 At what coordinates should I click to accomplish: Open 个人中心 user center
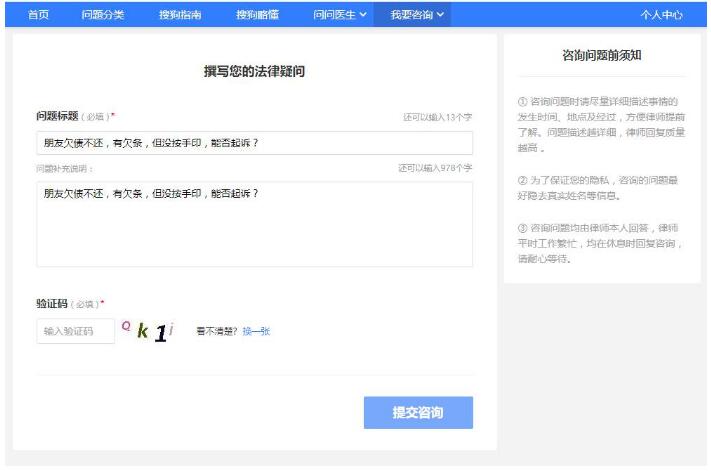(x=662, y=15)
